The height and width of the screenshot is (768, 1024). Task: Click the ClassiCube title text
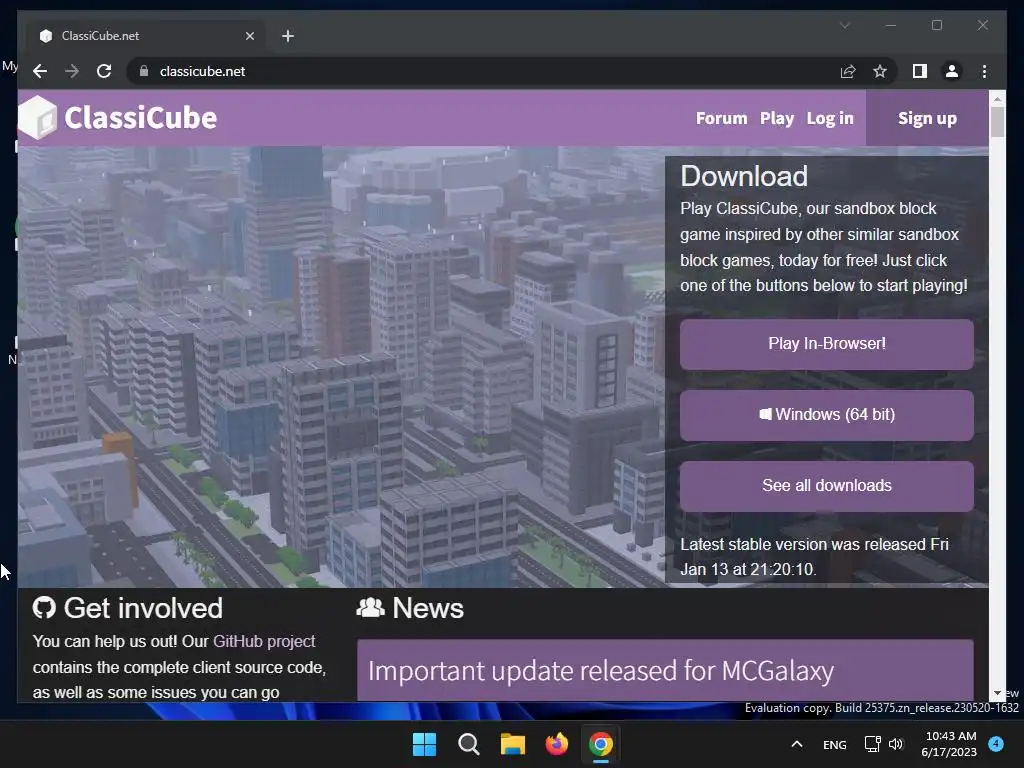140,118
